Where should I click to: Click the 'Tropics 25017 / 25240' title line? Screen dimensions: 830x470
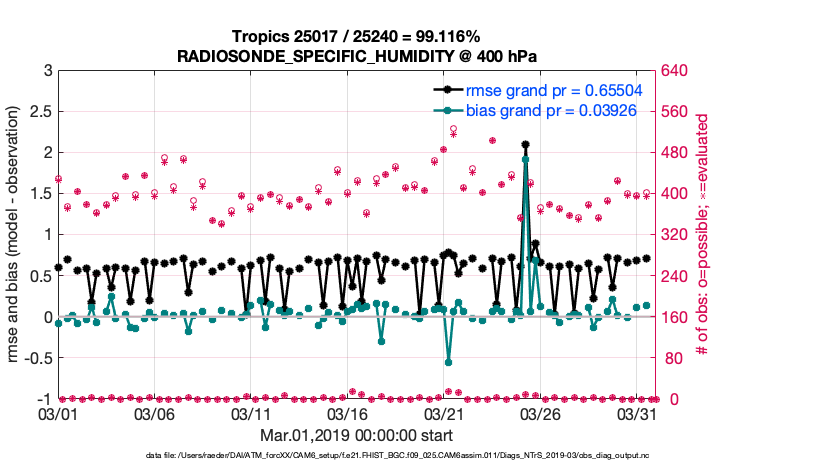pos(356,37)
